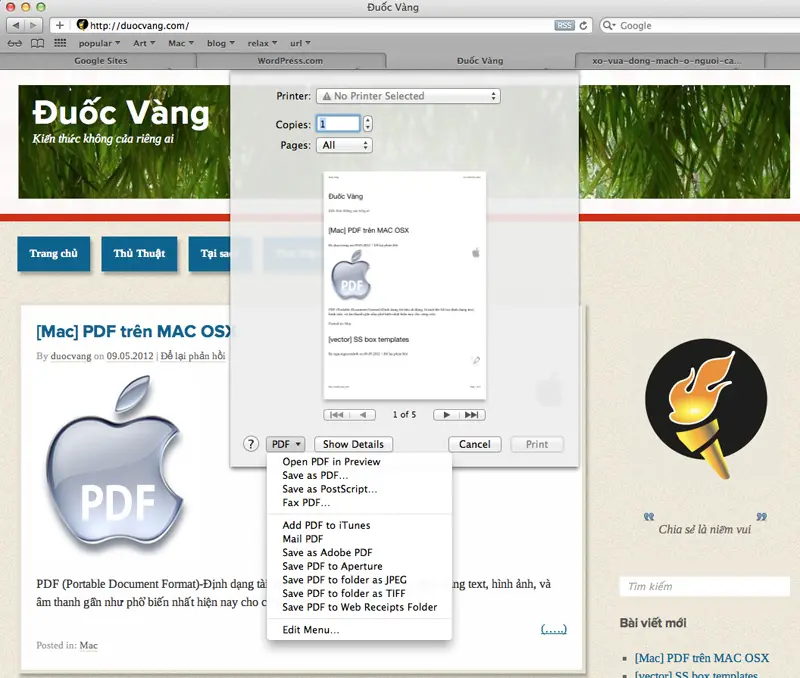800x678 pixels.
Task: Show bookmarks with the open book icon
Action: (37, 43)
